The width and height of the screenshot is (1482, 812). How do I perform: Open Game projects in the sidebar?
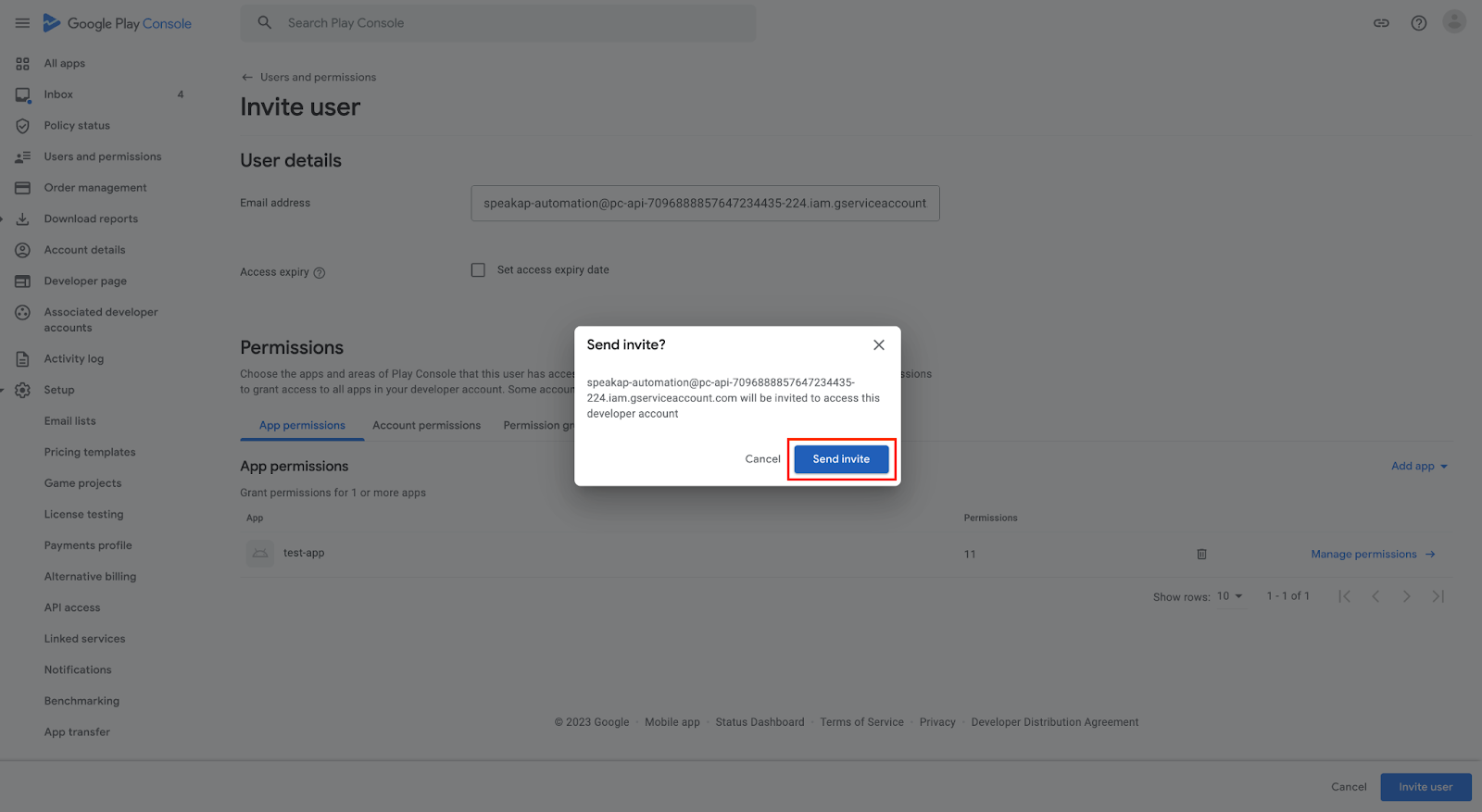pyautogui.click(x=82, y=483)
